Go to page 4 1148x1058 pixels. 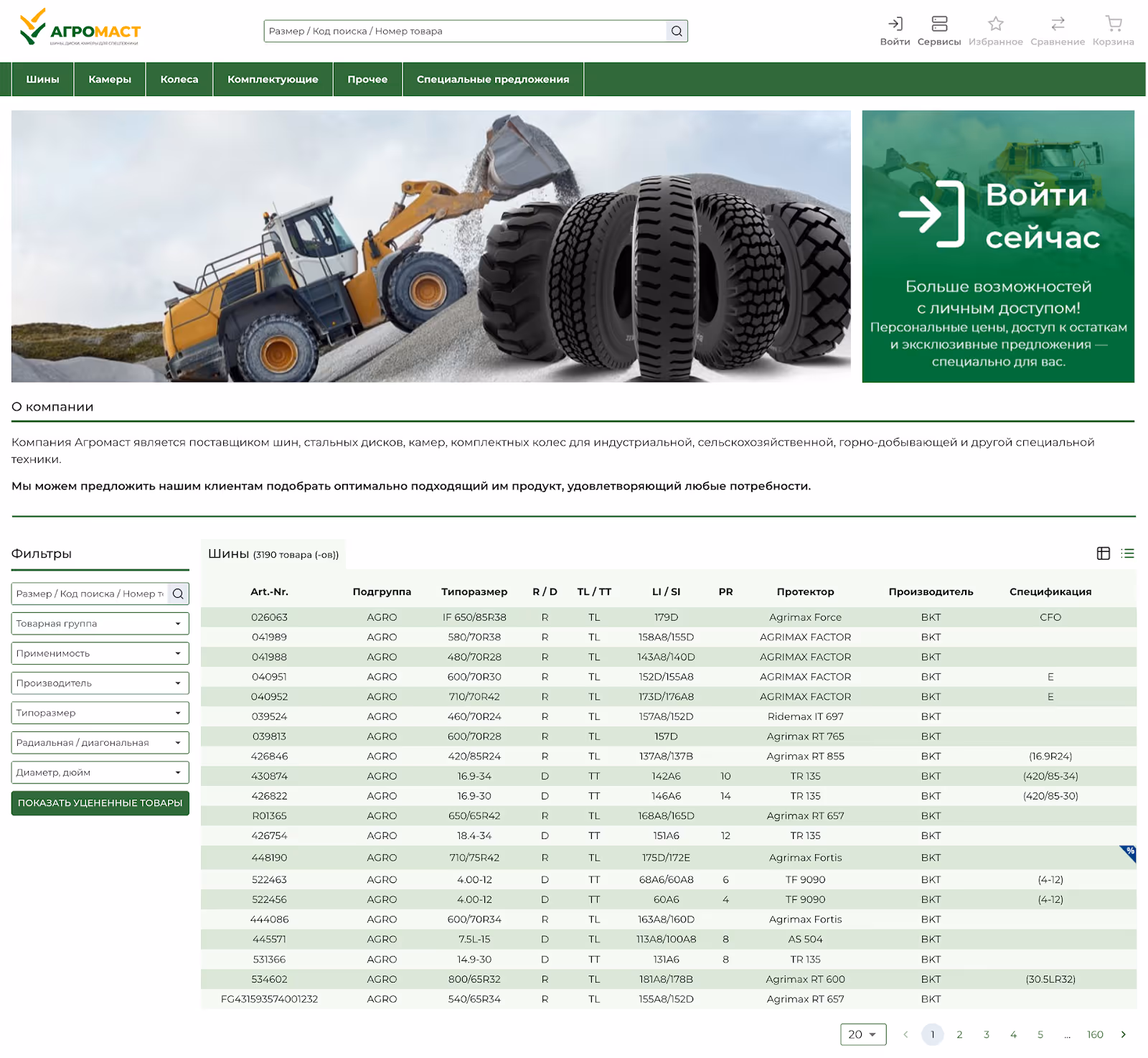pos(1013,1034)
